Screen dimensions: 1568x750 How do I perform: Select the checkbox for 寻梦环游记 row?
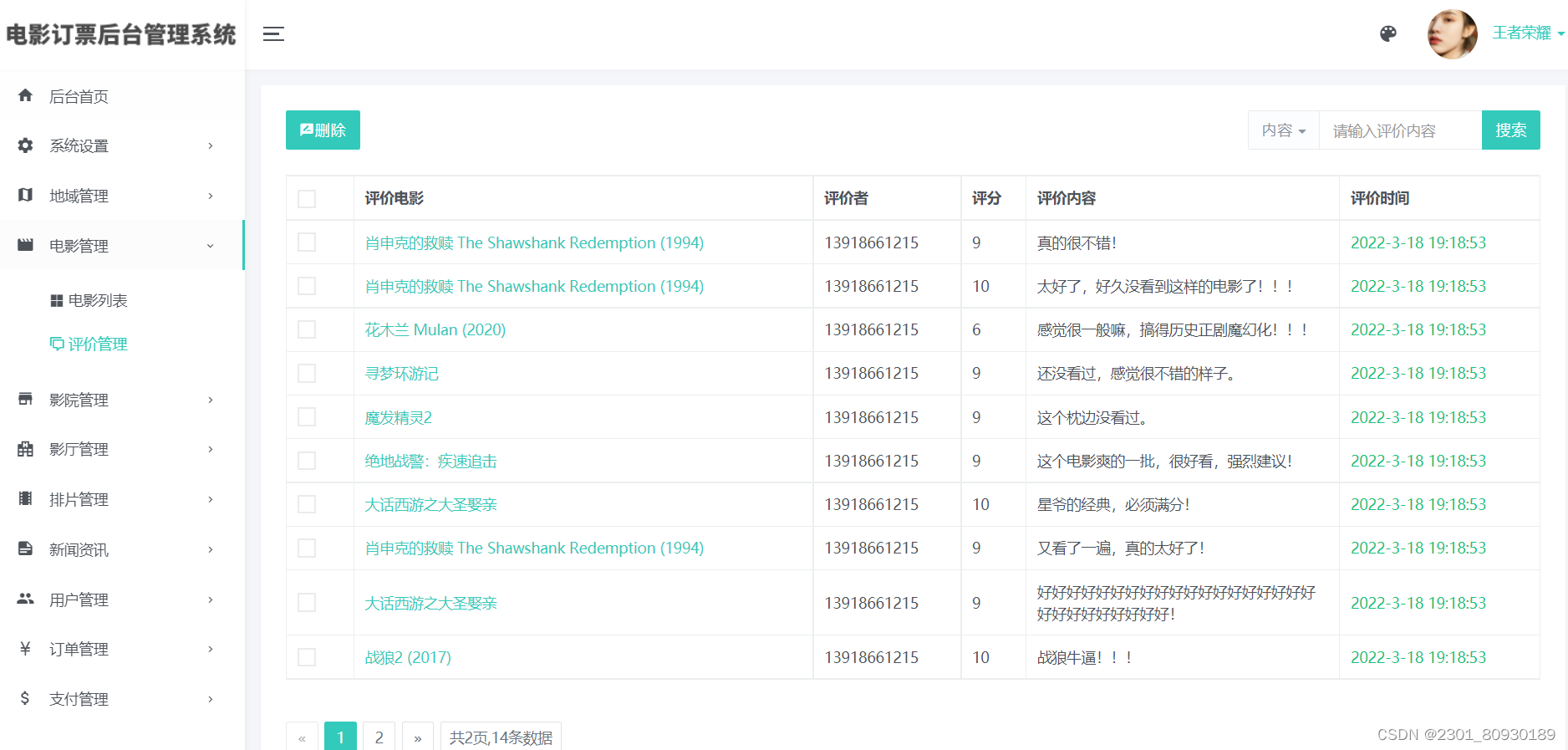(x=307, y=373)
